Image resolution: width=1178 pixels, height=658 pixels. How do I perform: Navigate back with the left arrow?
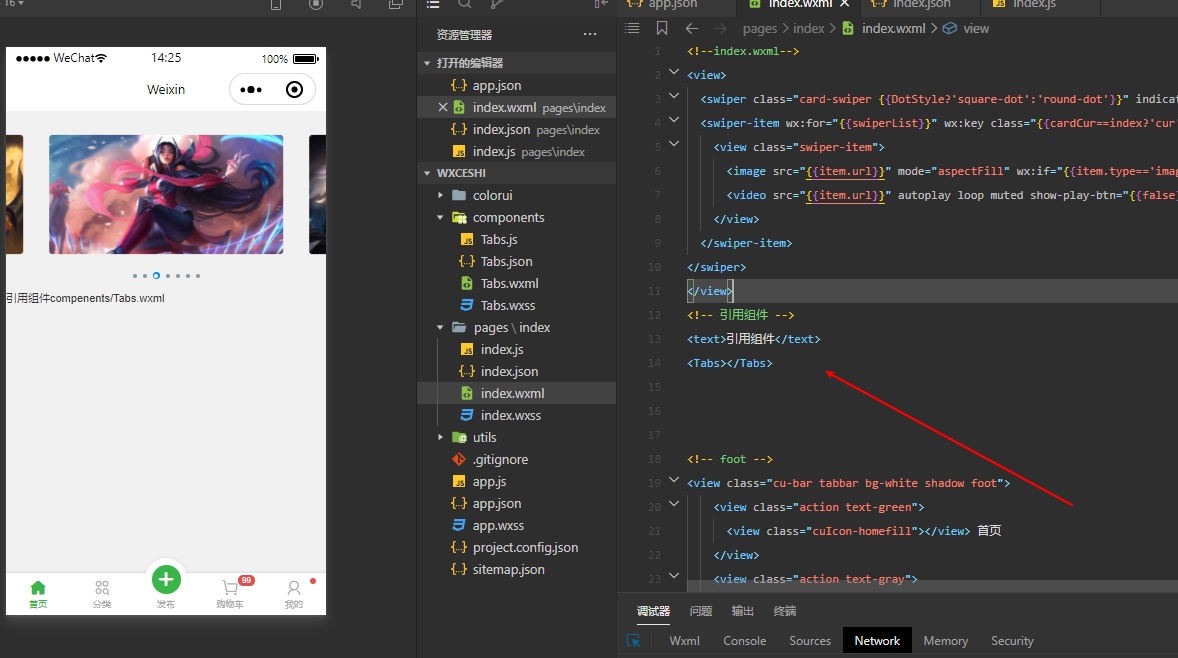point(692,29)
